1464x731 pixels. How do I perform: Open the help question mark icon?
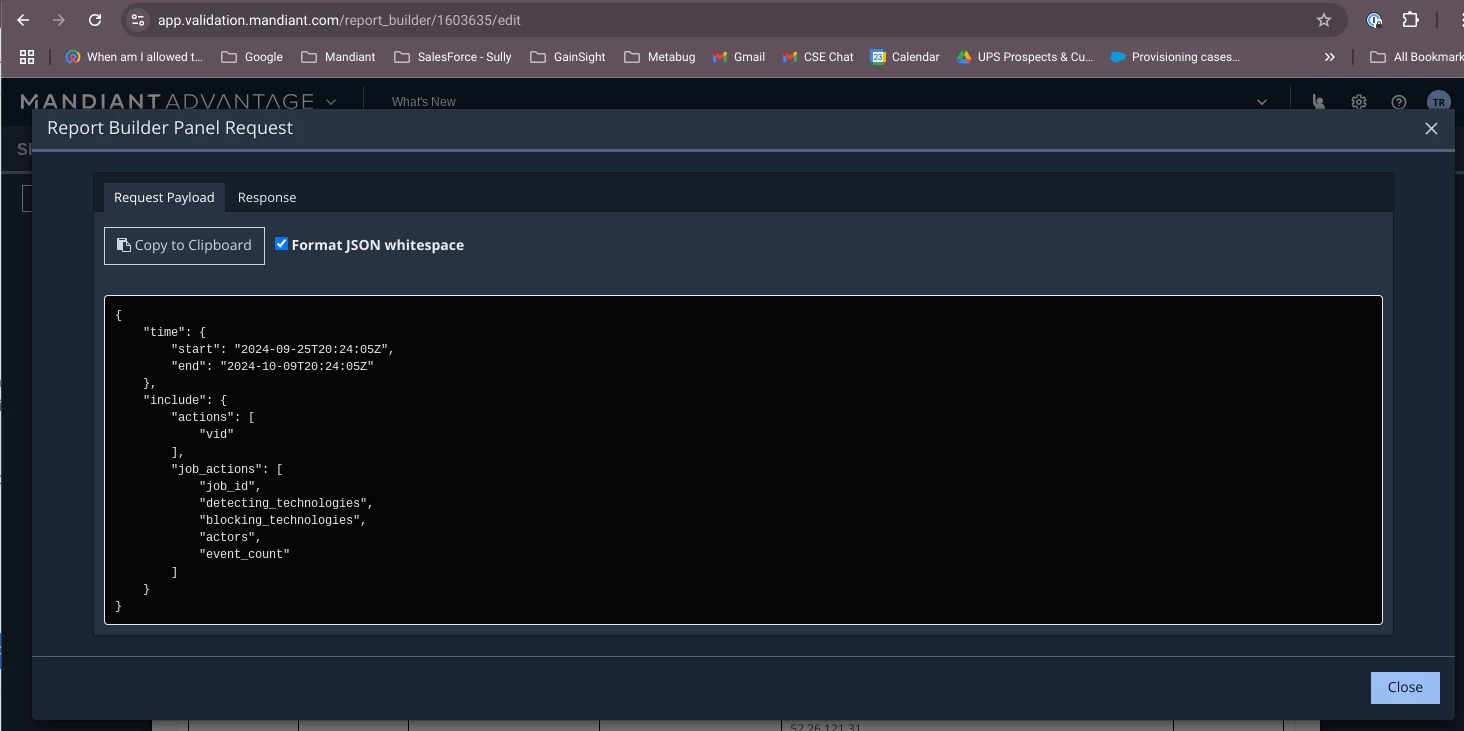pos(1399,102)
